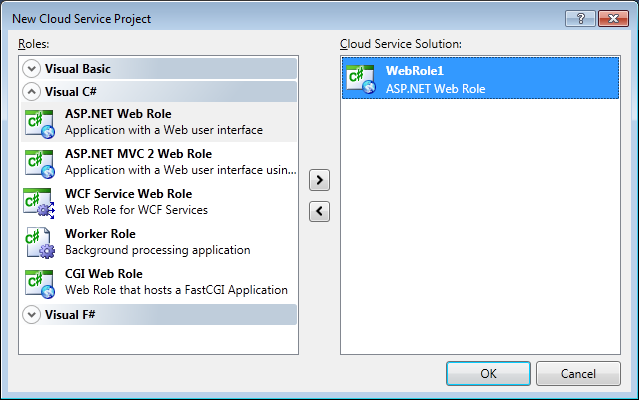
Task: Click the ASP.NET MVC 2 Web Role icon
Action: tap(39, 161)
